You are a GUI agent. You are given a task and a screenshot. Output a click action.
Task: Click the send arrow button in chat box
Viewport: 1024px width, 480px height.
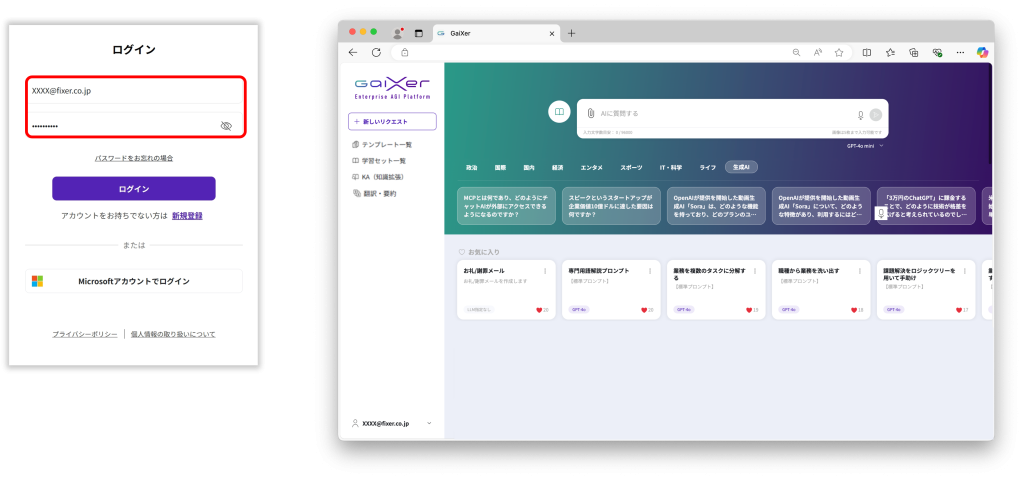pos(876,115)
